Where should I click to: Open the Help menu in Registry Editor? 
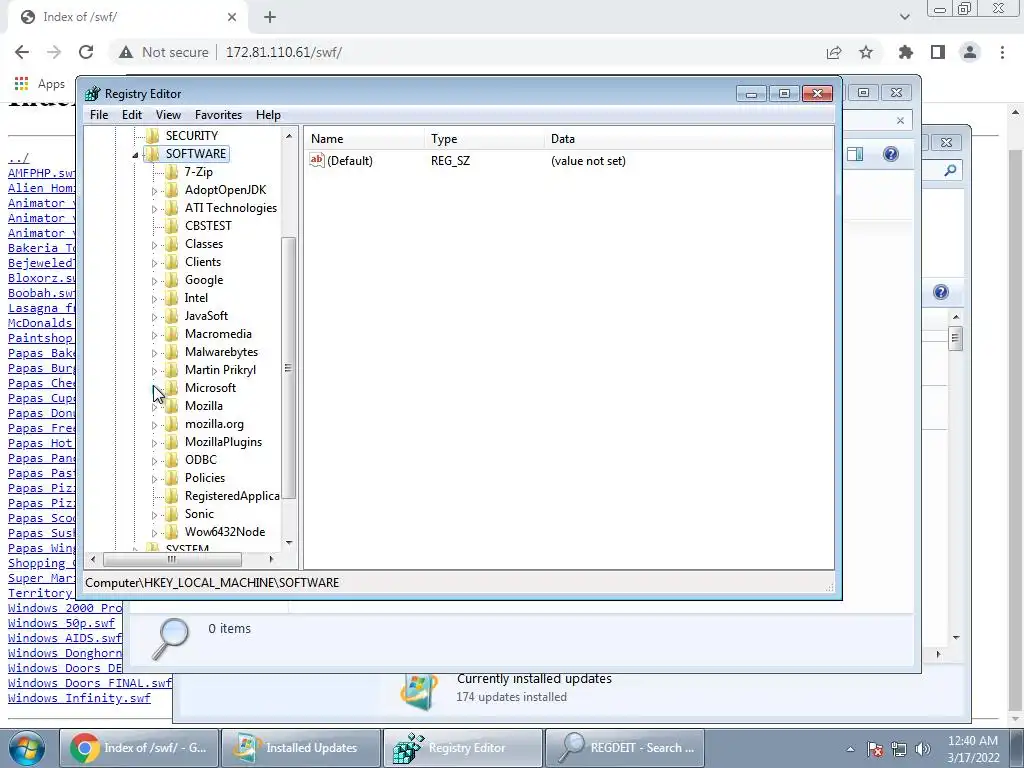click(268, 115)
